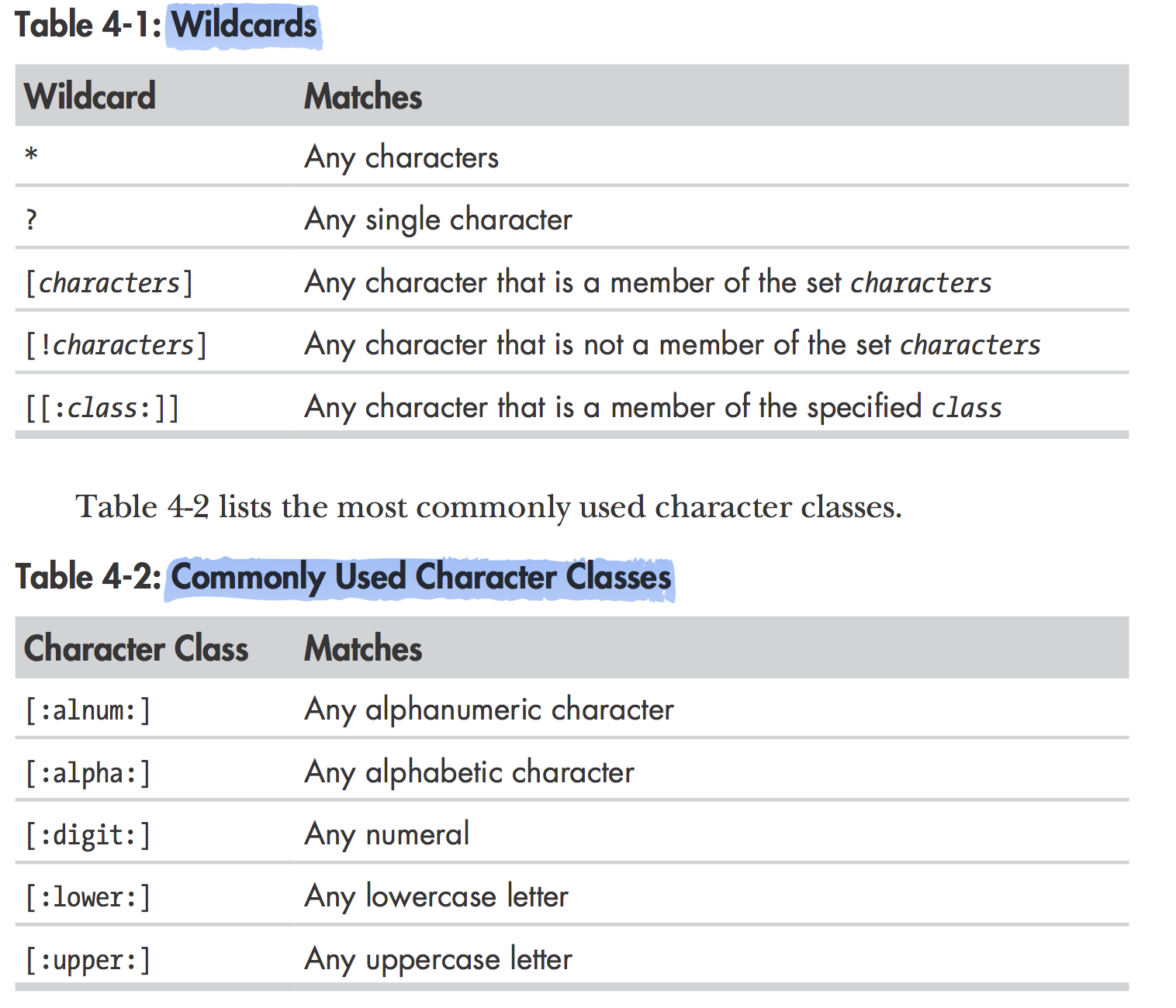
Task: Click the "Table 4-1:" label text
Action: [88, 26]
